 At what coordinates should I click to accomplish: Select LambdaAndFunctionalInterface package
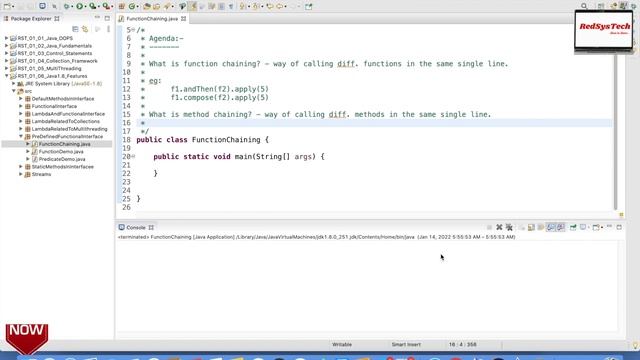click(68, 114)
